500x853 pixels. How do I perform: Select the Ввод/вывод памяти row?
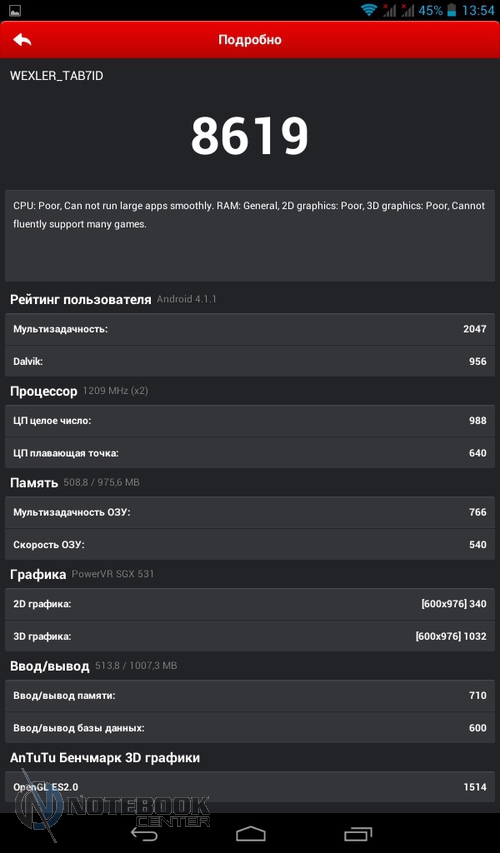coord(250,695)
